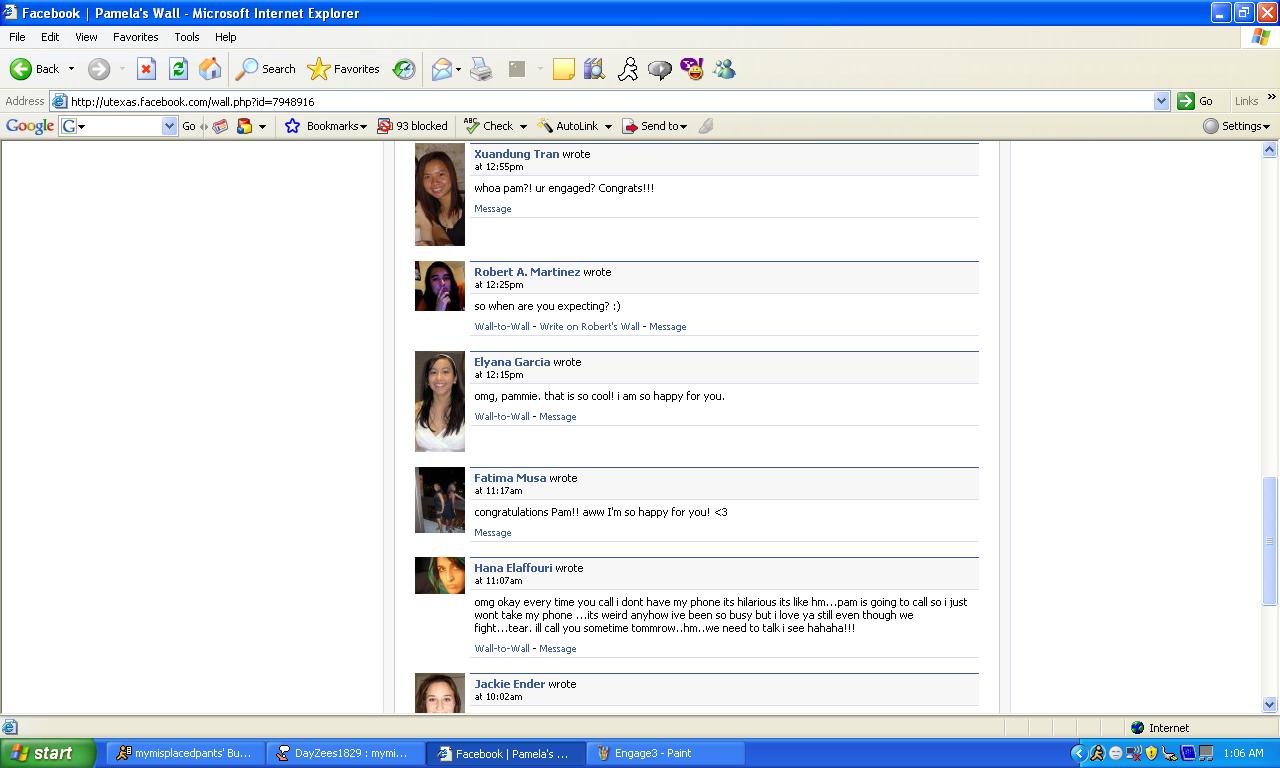Open Wall-to-Wall under Elyana Garcia's post
Viewport: 1280px width, 768px height.
coord(502,417)
